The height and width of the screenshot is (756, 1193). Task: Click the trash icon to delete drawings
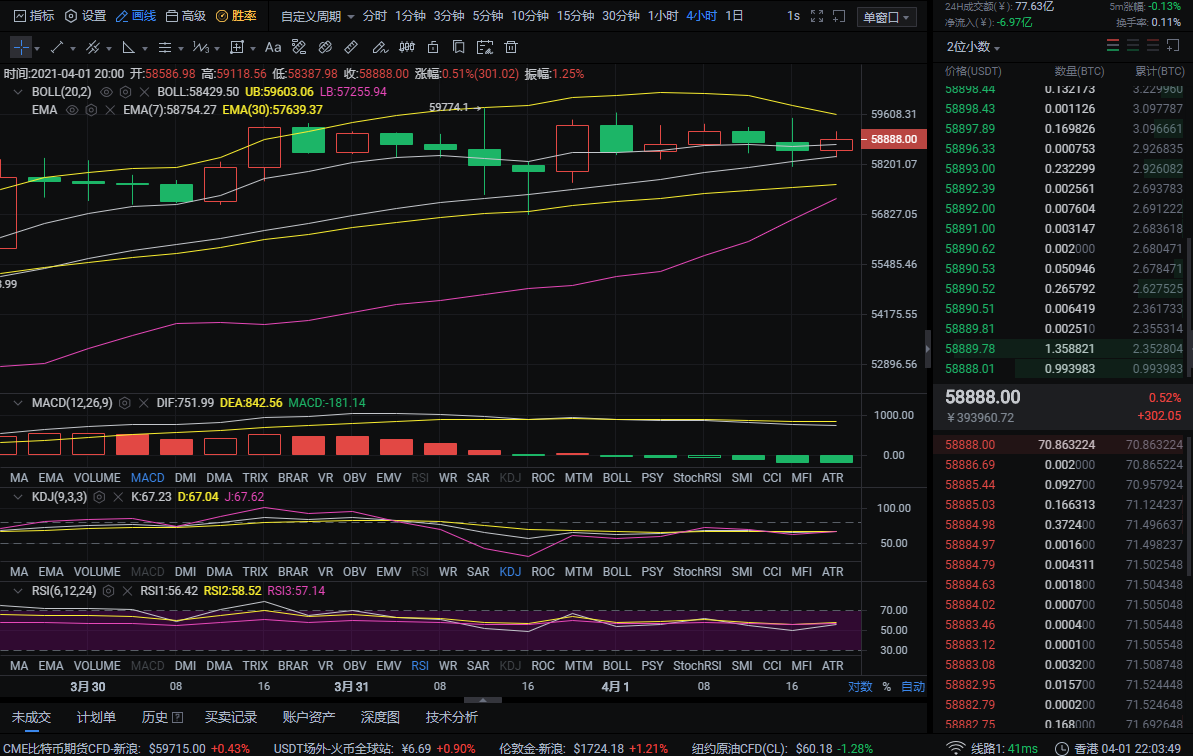(x=511, y=47)
